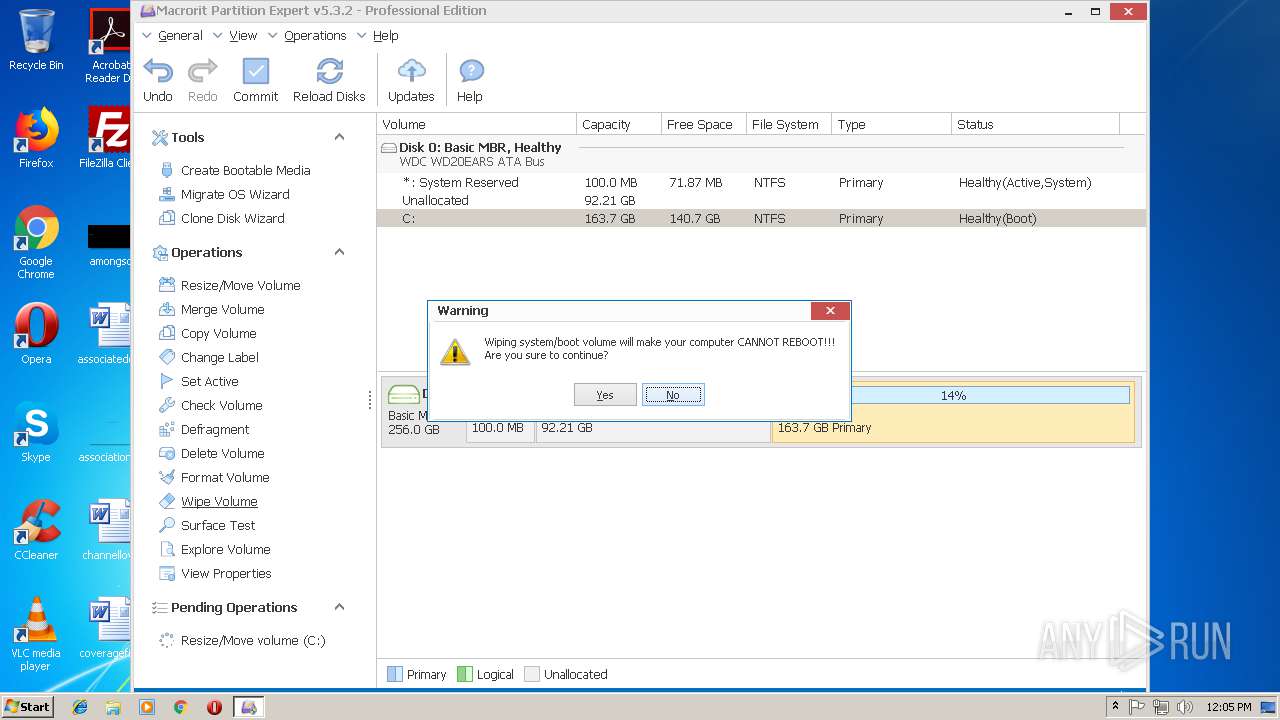
Task: Sort by Capacity column header
Action: tap(619, 124)
